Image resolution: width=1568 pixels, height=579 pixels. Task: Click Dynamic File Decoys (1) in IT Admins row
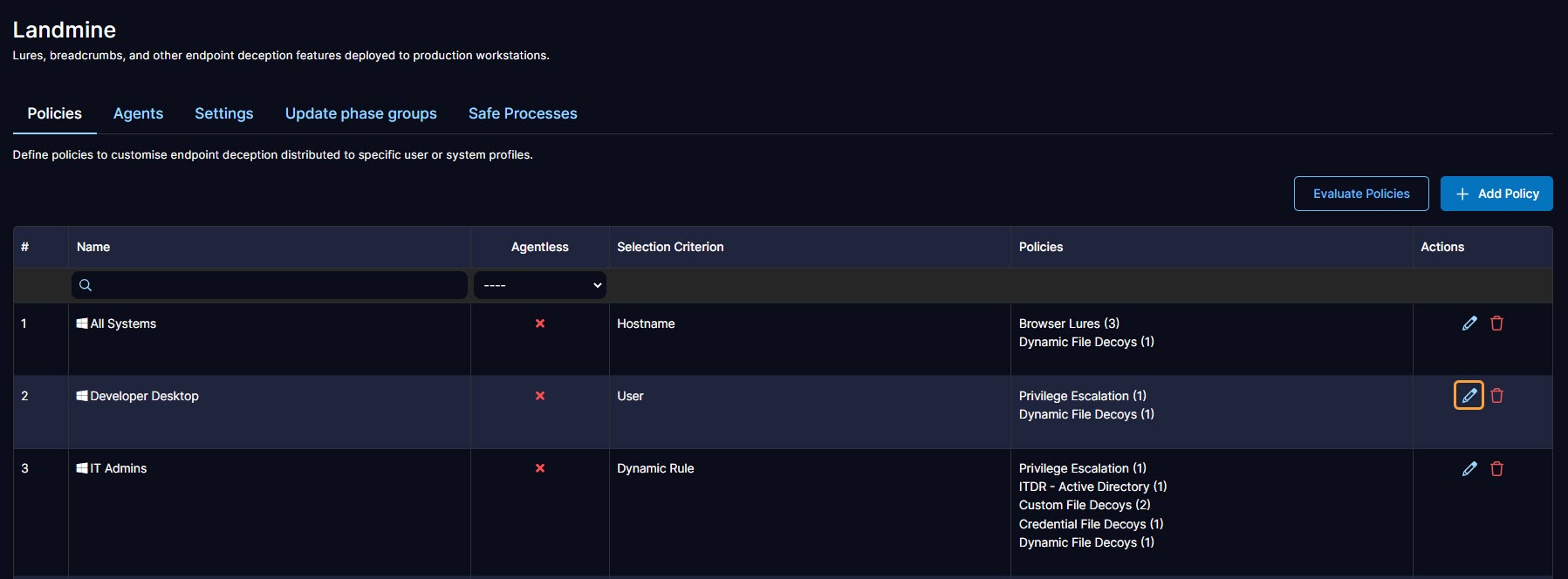(1086, 542)
